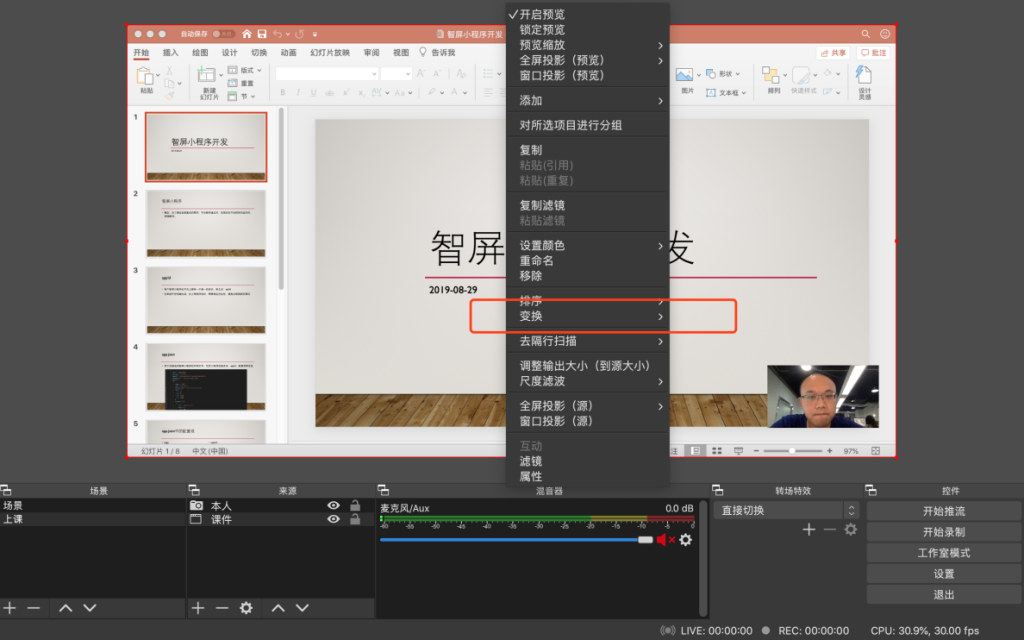1024x640 pixels.
Task: Choose 滤镜 from the context menu
Action: tap(531, 461)
